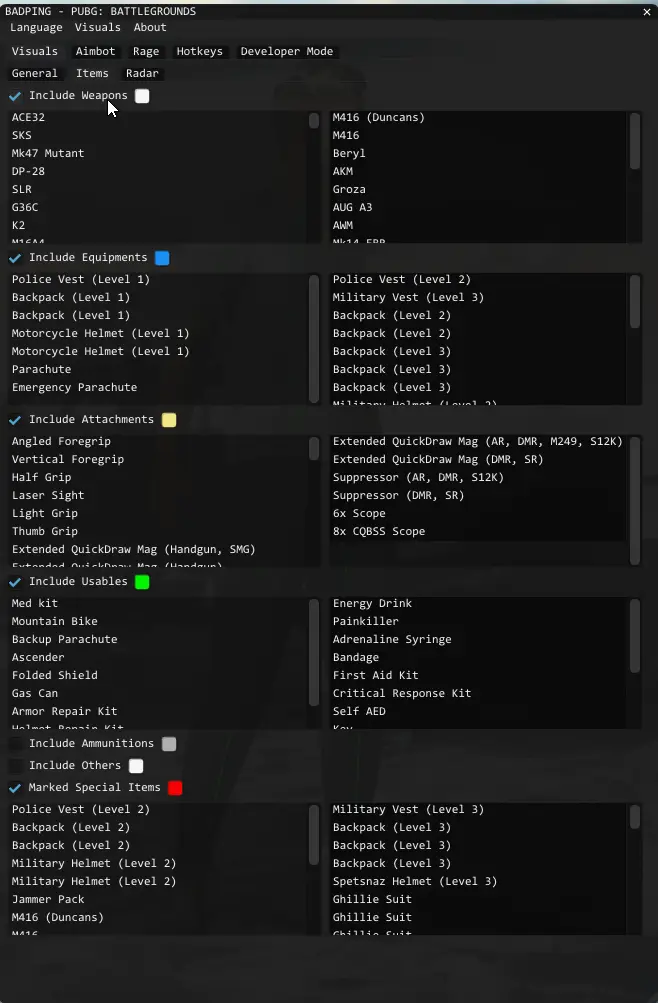The width and height of the screenshot is (658, 1003).
Task: Choose Laser Sight from the attachments list
Action: tap(48, 496)
